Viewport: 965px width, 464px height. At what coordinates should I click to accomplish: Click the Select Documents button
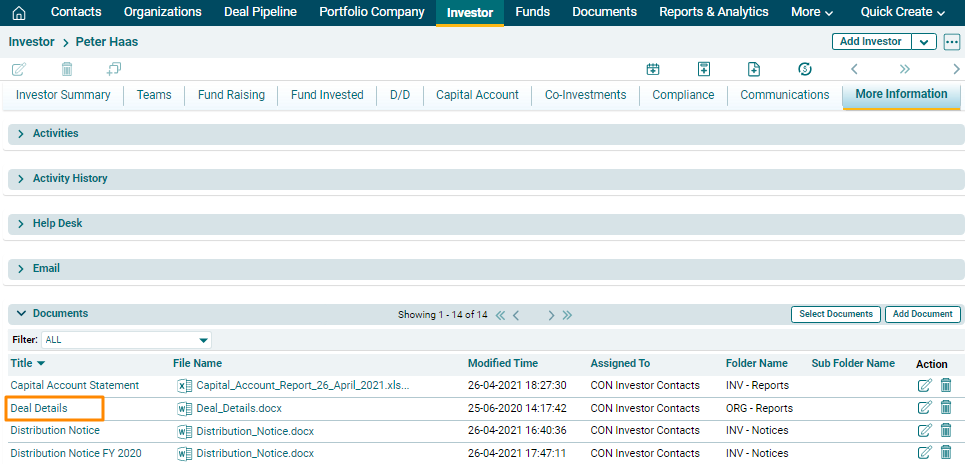(x=836, y=314)
